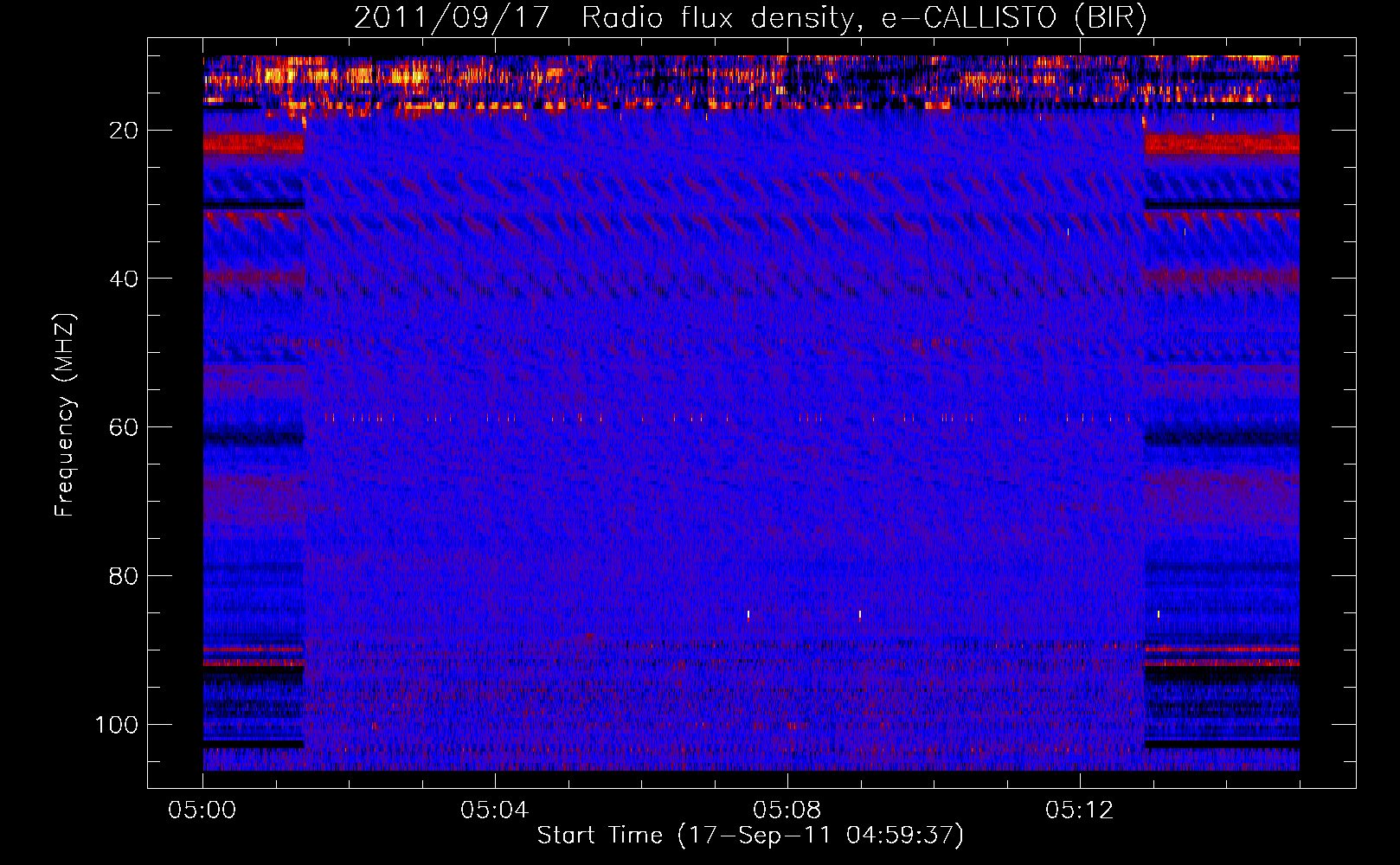Click the 'Start Time (17-Sep-11 04:59:37)' axis label
The image size is (1400, 865).
[x=750, y=836]
